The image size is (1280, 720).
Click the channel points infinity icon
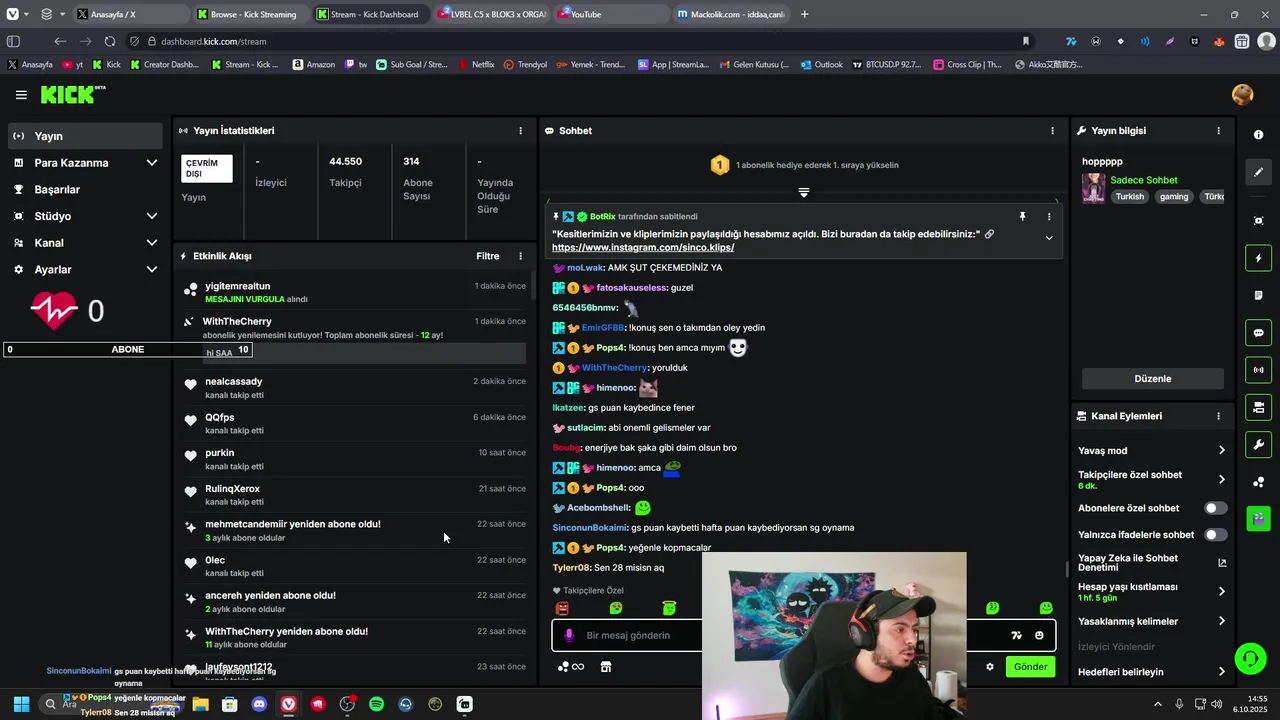coord(571,667)
